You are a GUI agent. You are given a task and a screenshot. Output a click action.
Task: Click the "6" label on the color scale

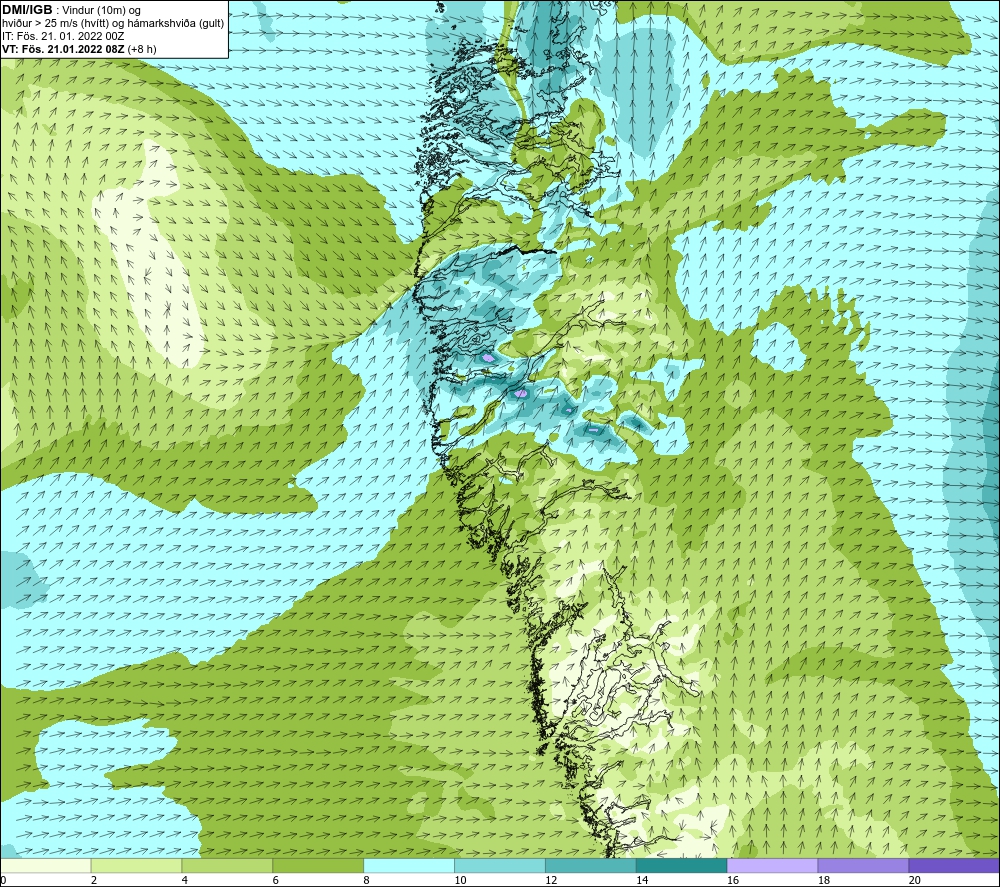276,881
